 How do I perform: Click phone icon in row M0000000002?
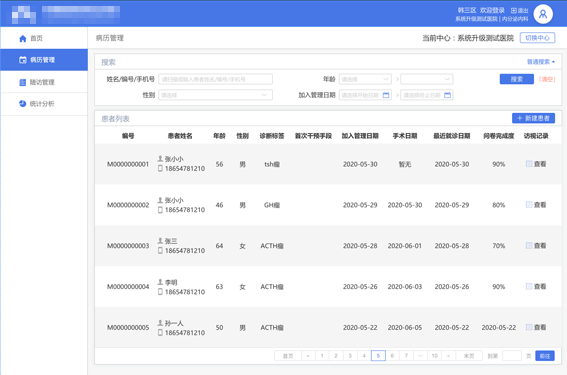[160, 210]
